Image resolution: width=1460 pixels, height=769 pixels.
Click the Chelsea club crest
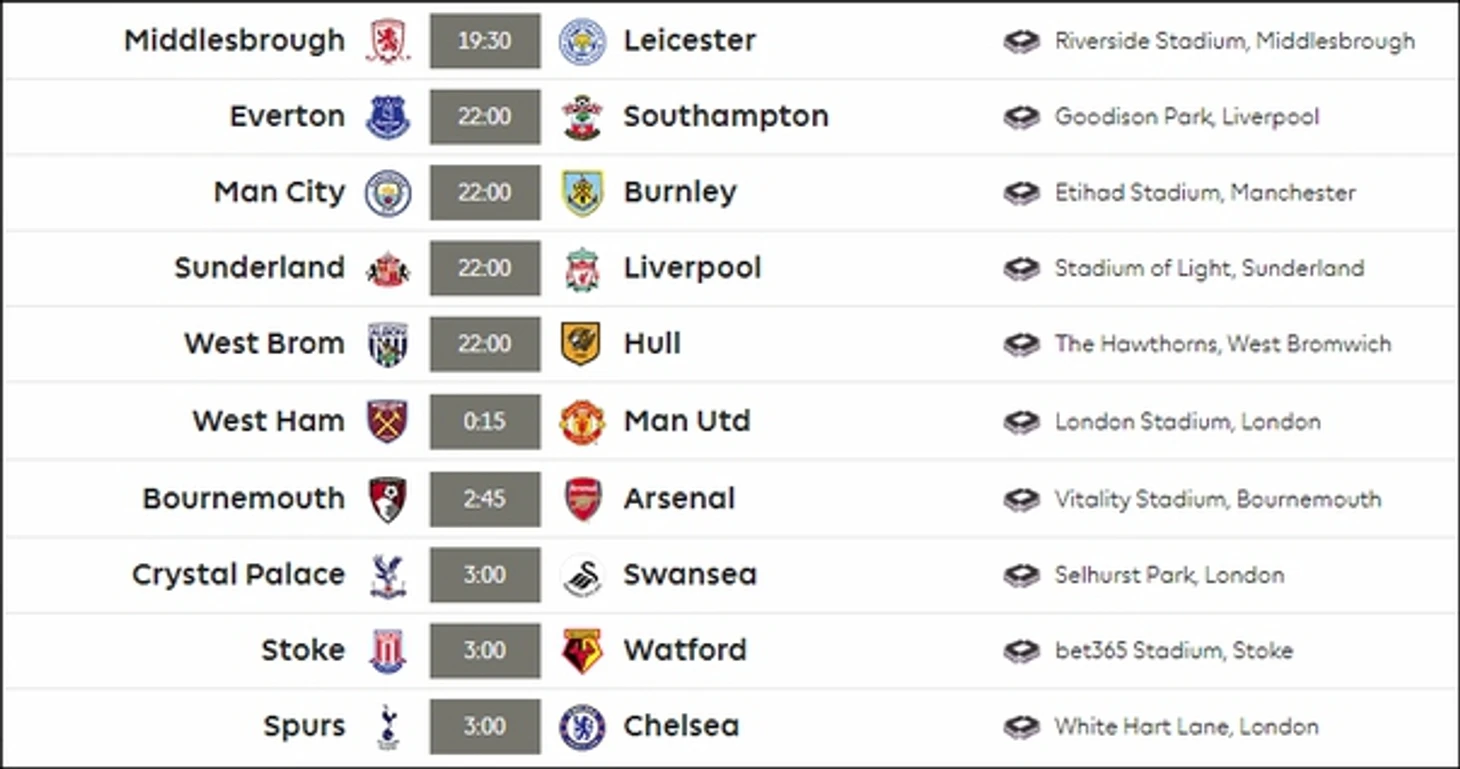tap(582, 727)
